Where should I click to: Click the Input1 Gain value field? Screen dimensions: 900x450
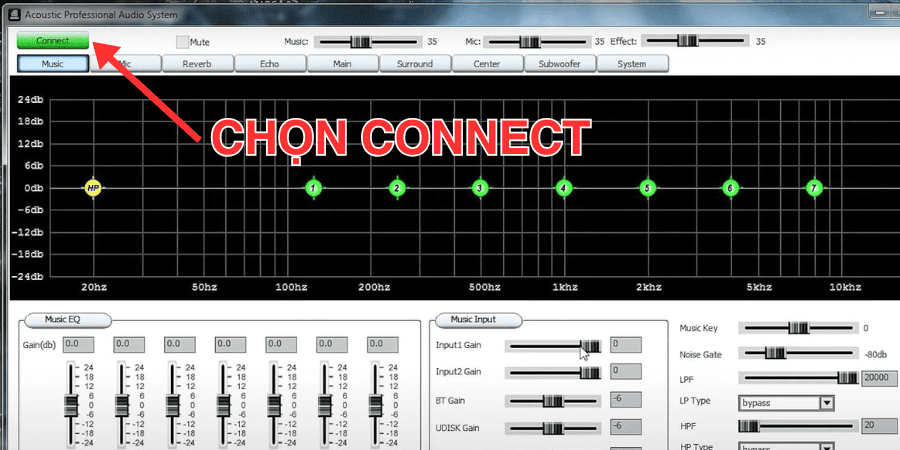(x=626, y=345)
